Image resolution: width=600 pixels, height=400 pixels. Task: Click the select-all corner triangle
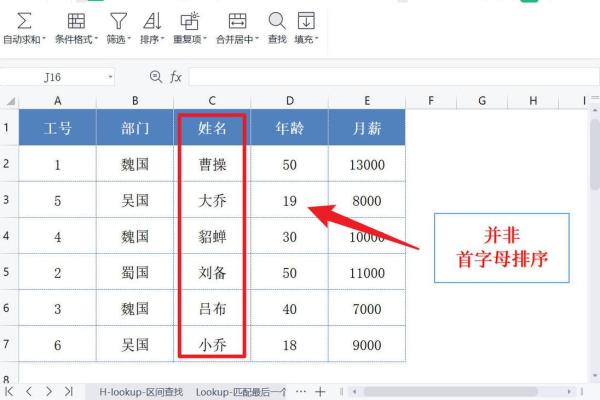[x=11, y=101]
